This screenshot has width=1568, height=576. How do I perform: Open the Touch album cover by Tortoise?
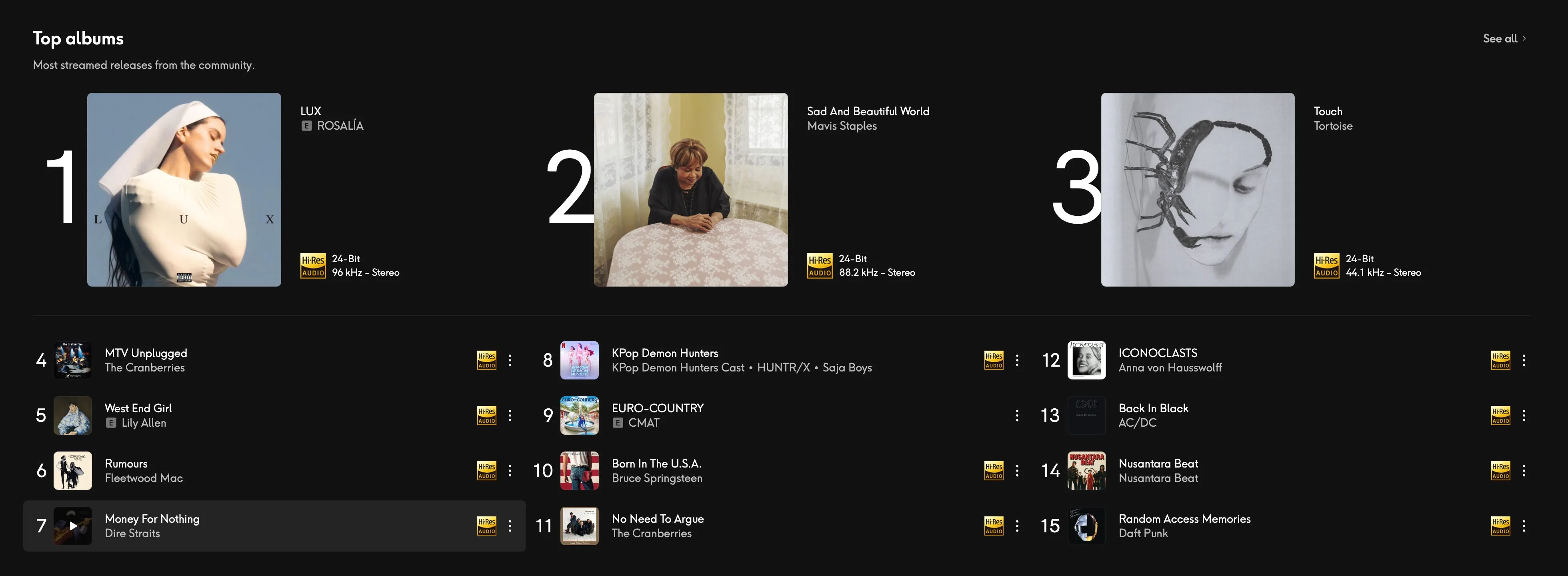(x=1198, y=189)
